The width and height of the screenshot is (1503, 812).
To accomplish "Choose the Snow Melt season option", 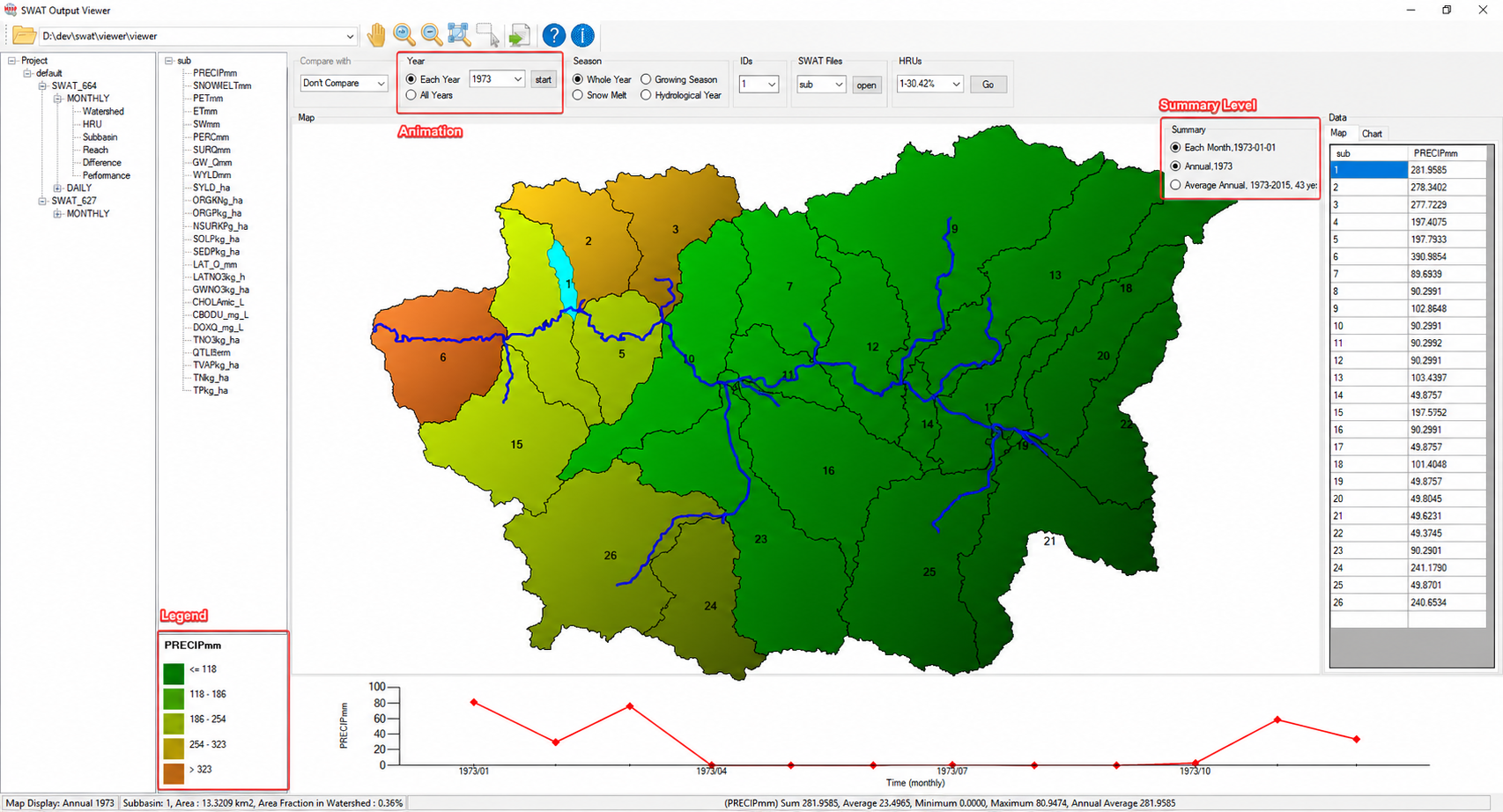I will (x=578, y=95).
